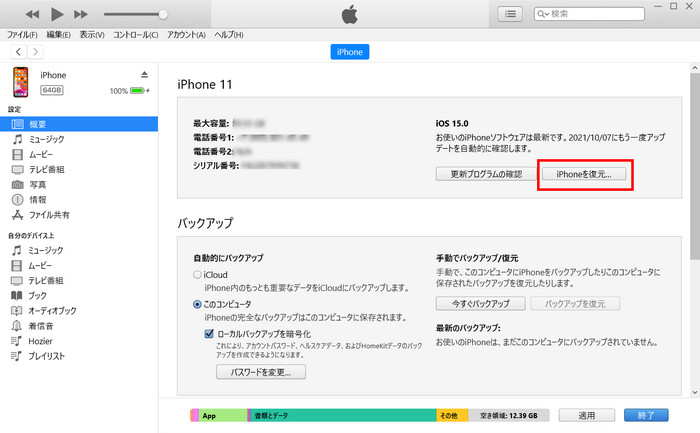Click the テレビ番組 icon under 自分のデバイス上
The height and width of the screenshot is (433, 700).
[17, 281]
